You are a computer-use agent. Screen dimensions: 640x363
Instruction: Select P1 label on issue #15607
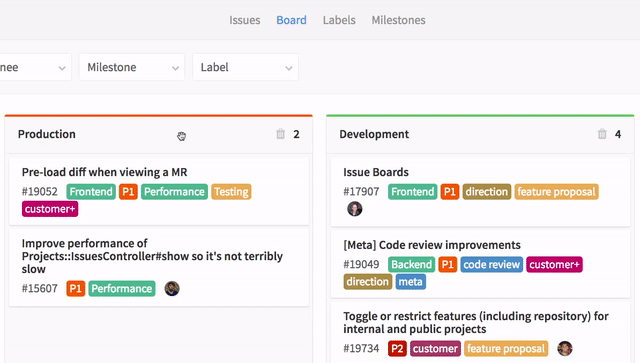[x=76, y=289]
